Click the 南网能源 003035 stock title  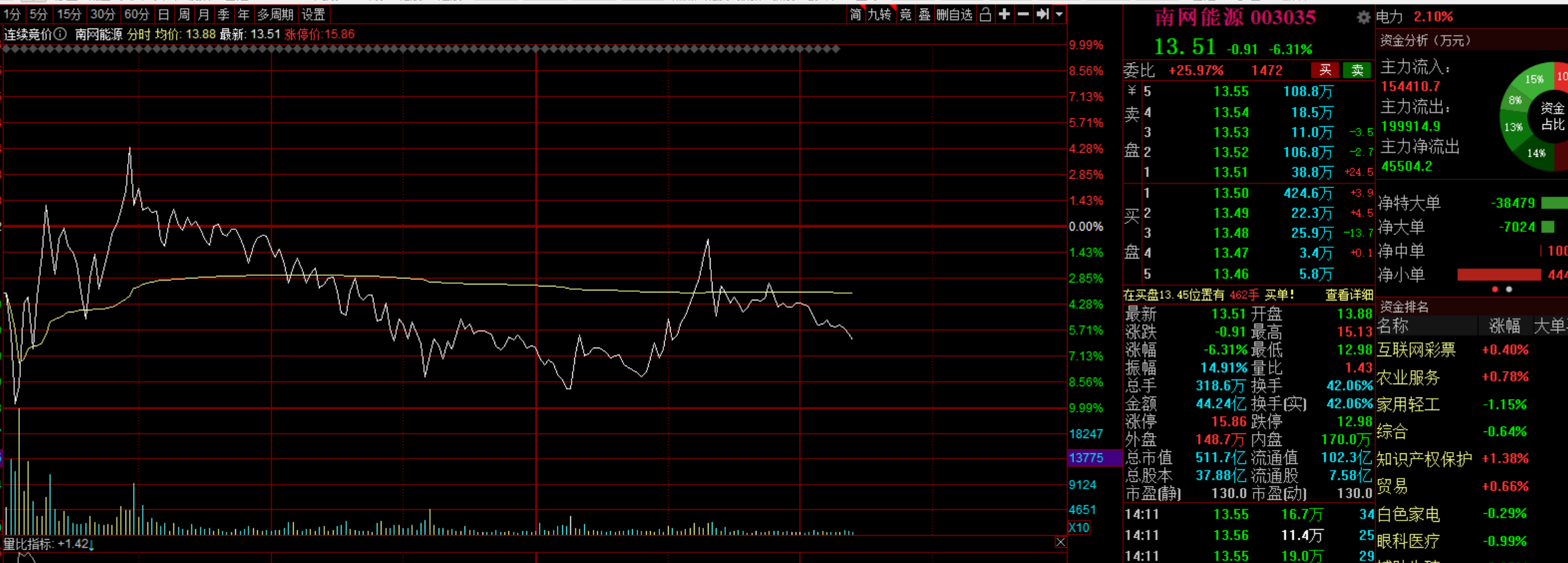pyautogui.click(x=1235, y=17)
